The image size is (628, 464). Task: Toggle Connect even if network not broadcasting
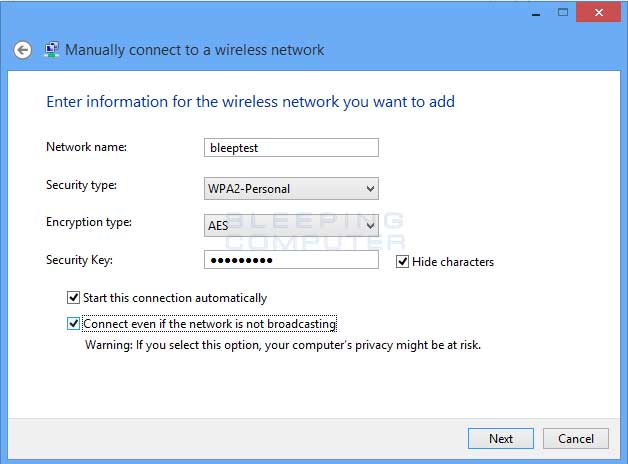[x=73, y=323]
